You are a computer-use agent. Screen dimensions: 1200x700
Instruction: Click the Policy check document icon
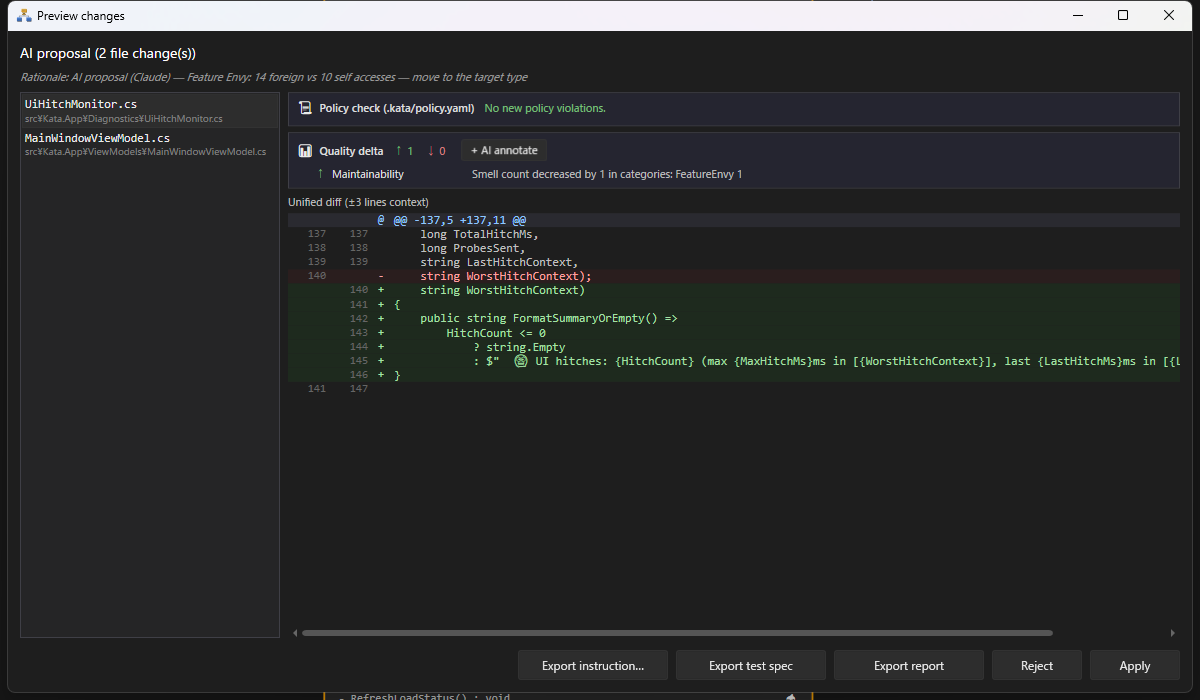point(305,108)
